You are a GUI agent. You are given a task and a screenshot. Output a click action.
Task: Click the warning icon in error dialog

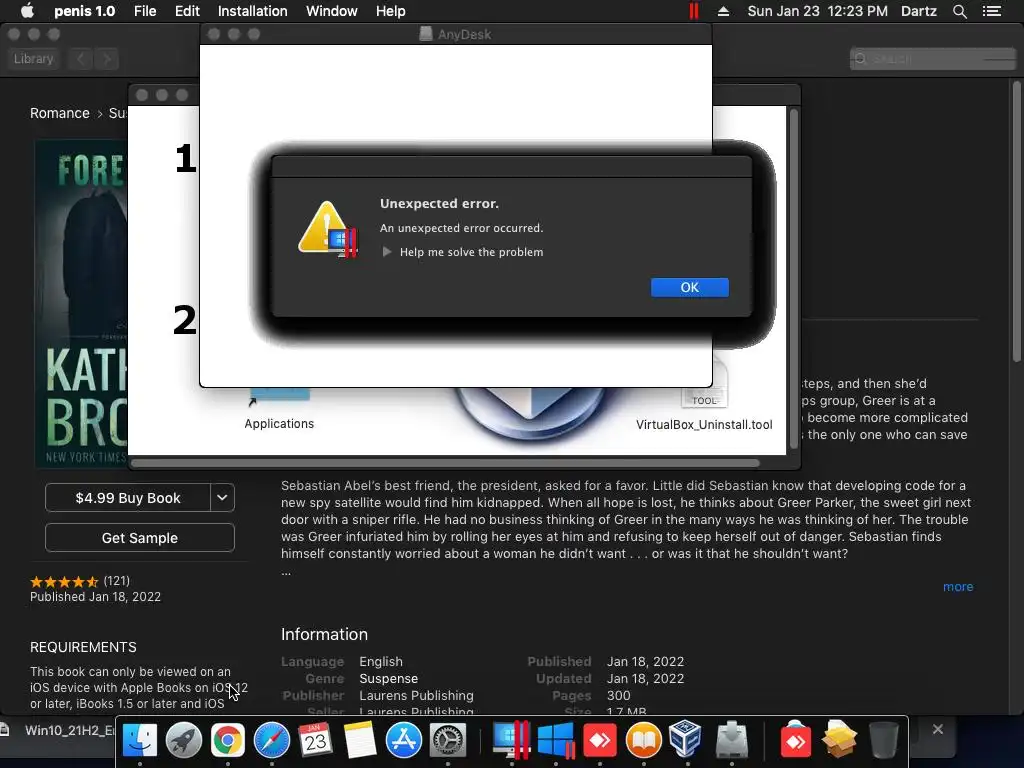pyautogui.click(x=327, y=229)
